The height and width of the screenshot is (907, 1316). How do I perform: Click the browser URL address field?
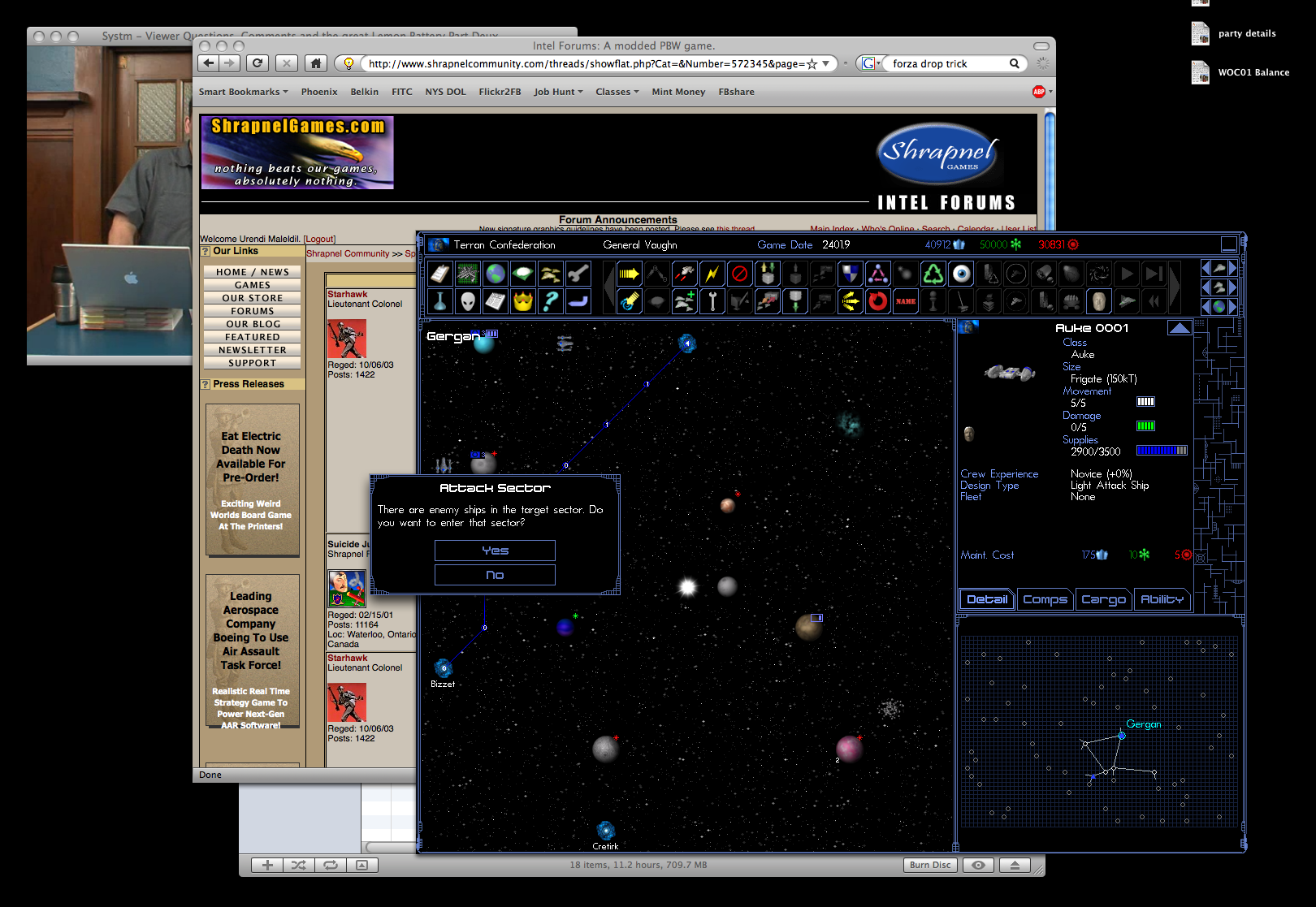tap(585, 63)
